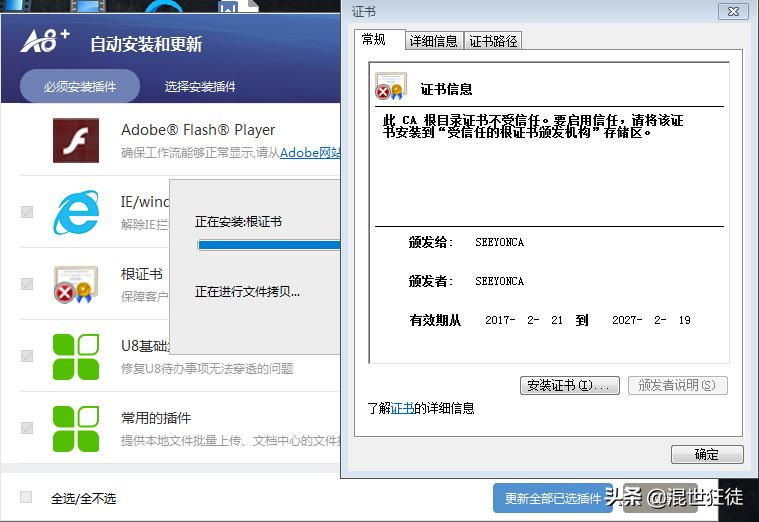The height and width of the screenshot is (522, 759).
Task: Click the U8 green squares icon
Action: pos(76,357)
